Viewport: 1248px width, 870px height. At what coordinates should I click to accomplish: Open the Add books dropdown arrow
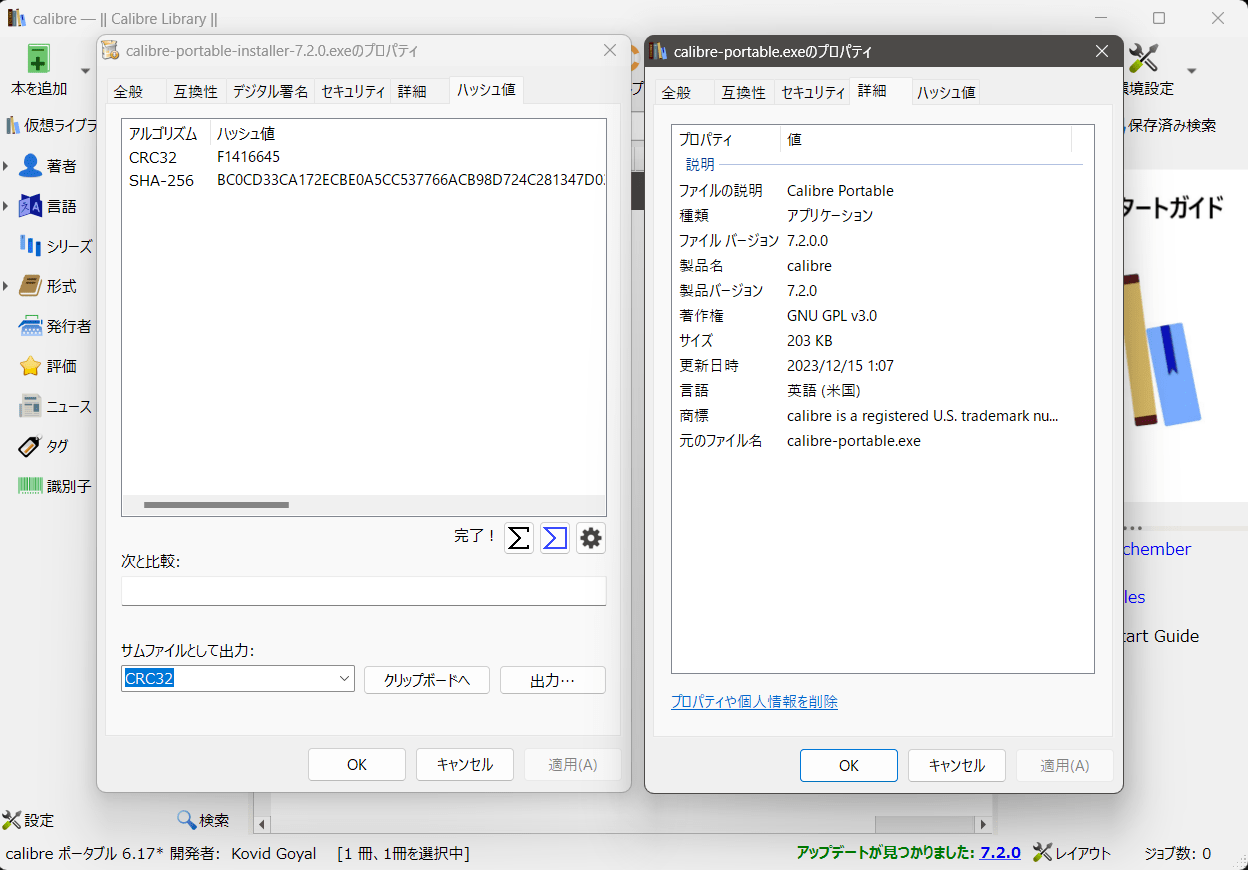85,71
